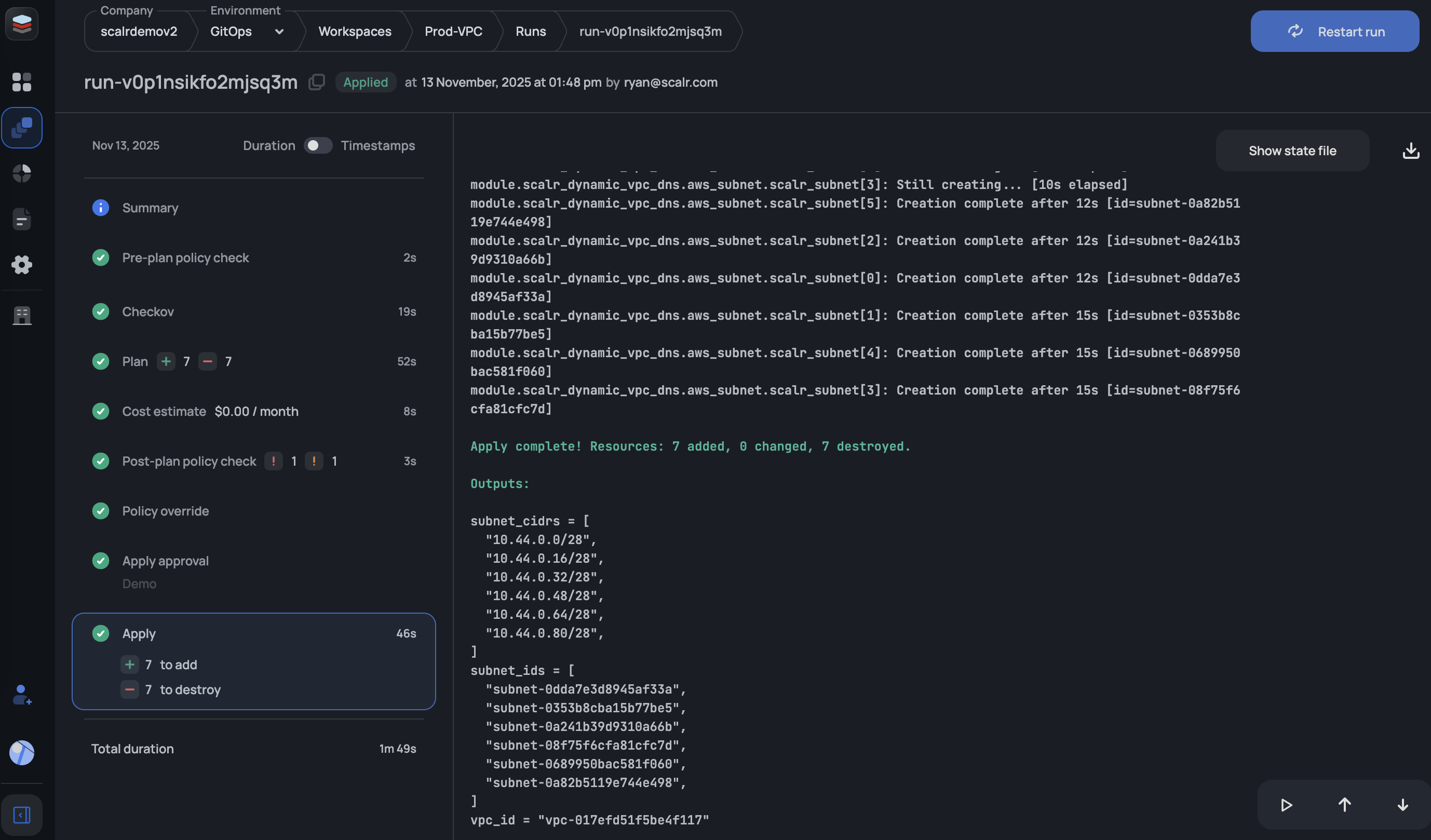Click the play icon in the log controls
The width and height of the screenshot is (1431, 840).
coord(1286,804)
